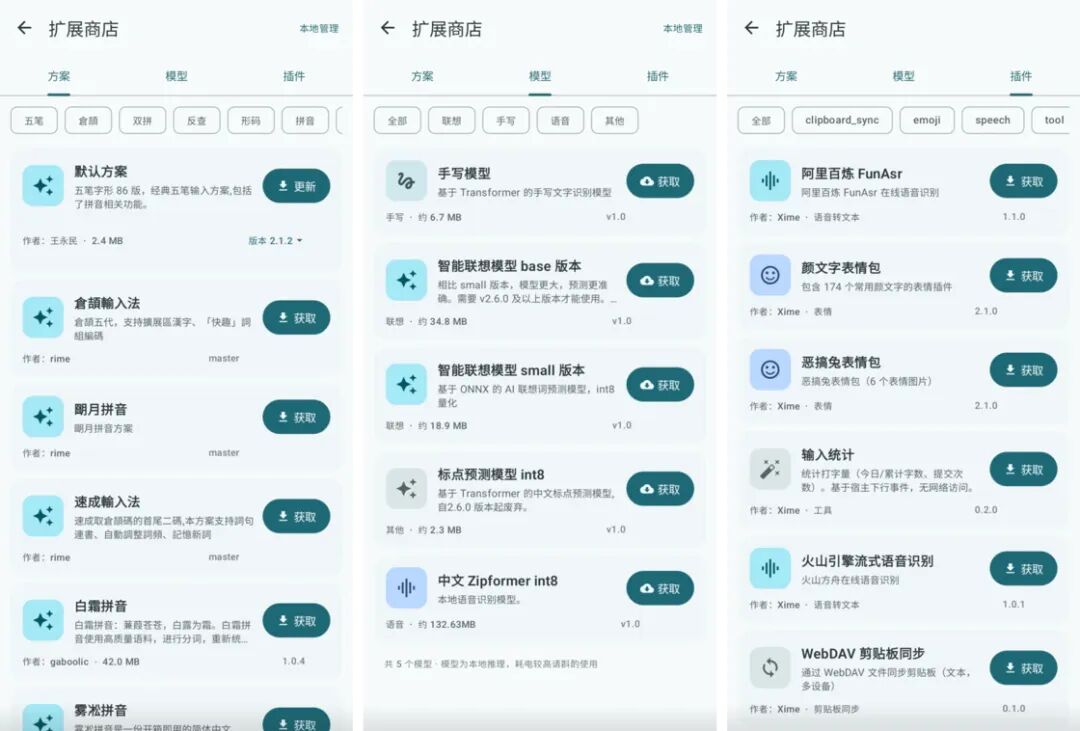Filter schemes by 双拼 chip
The width and height of the screenshot is (1080, 731).
[x=143, y=121]
